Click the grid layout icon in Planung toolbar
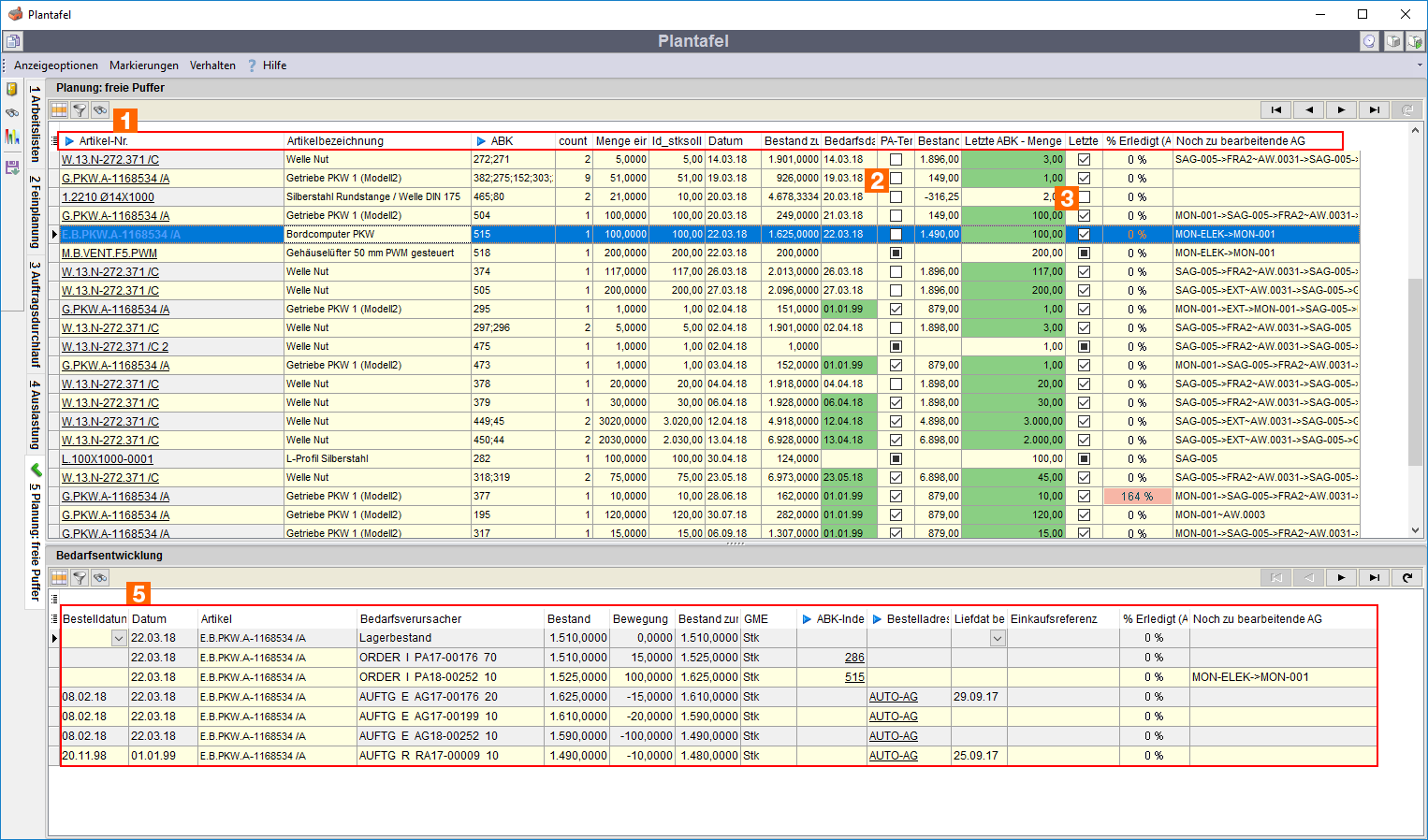 point(59,109)
